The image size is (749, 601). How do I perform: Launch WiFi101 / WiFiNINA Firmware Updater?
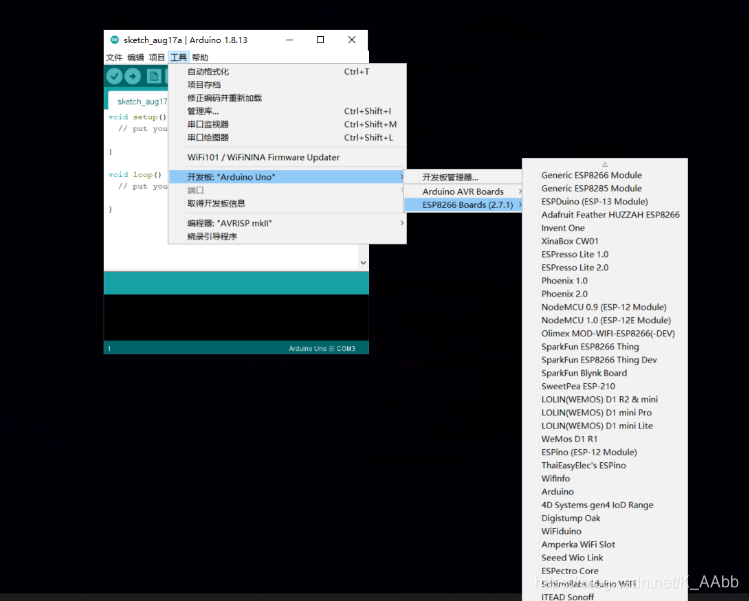pos(287,157)
